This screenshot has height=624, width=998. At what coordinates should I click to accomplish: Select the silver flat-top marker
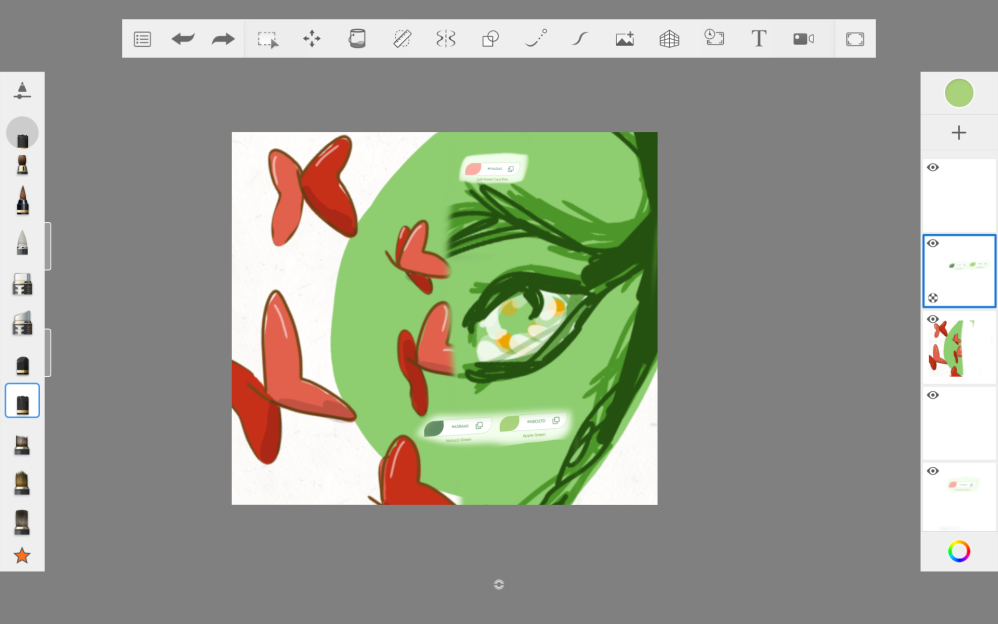pyautogui.click(x=22, y=284)
